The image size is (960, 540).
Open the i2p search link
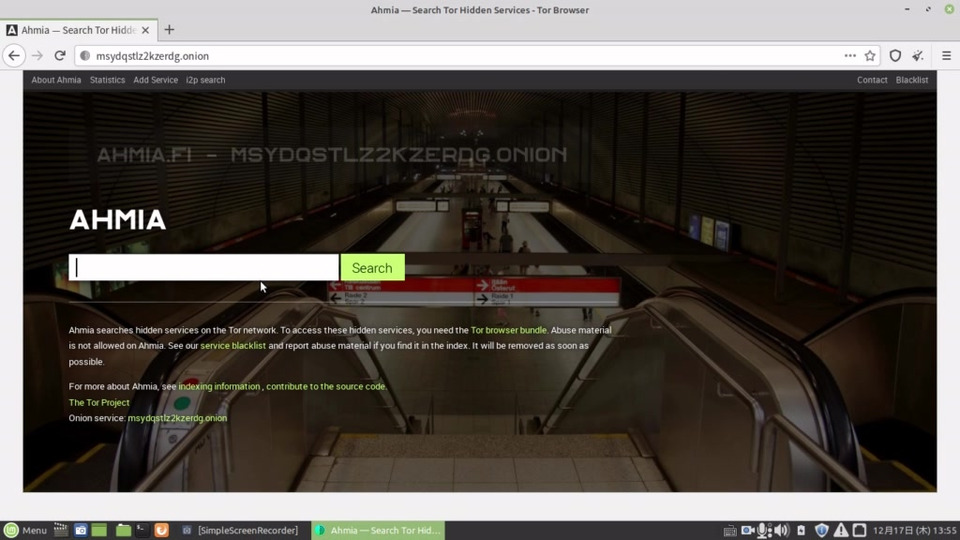206,80
